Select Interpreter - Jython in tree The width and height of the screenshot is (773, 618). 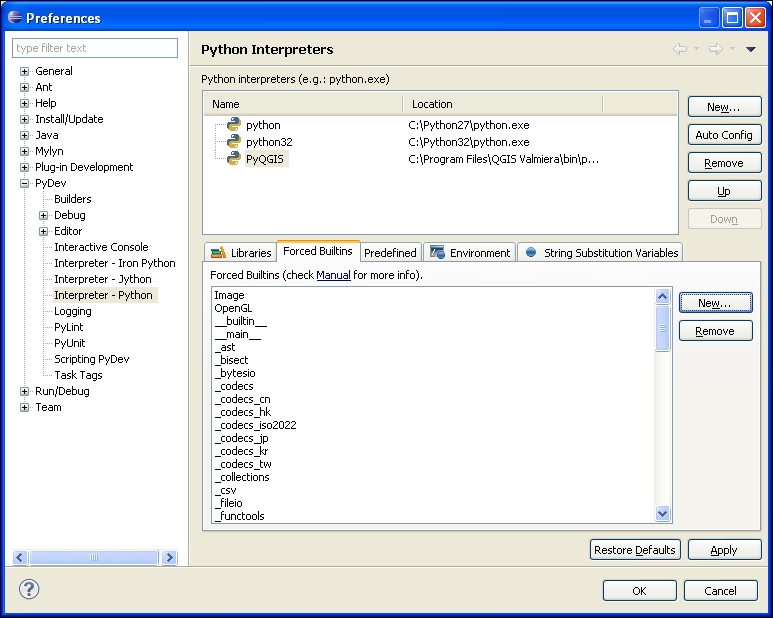(103, 279)
